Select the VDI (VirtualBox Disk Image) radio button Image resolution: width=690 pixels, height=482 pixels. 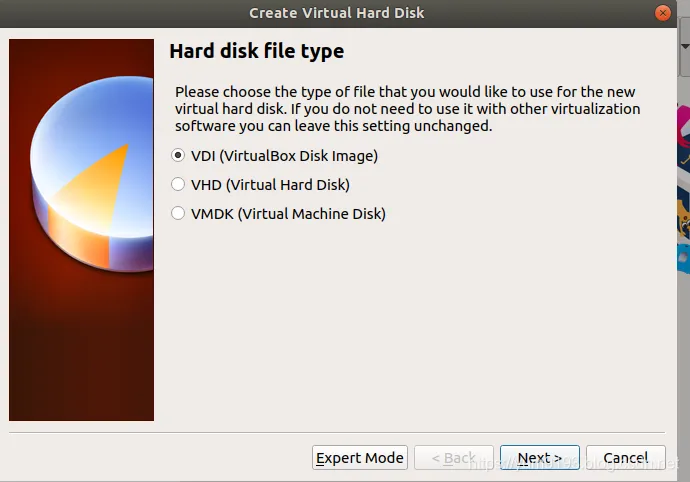pos(179,156)
